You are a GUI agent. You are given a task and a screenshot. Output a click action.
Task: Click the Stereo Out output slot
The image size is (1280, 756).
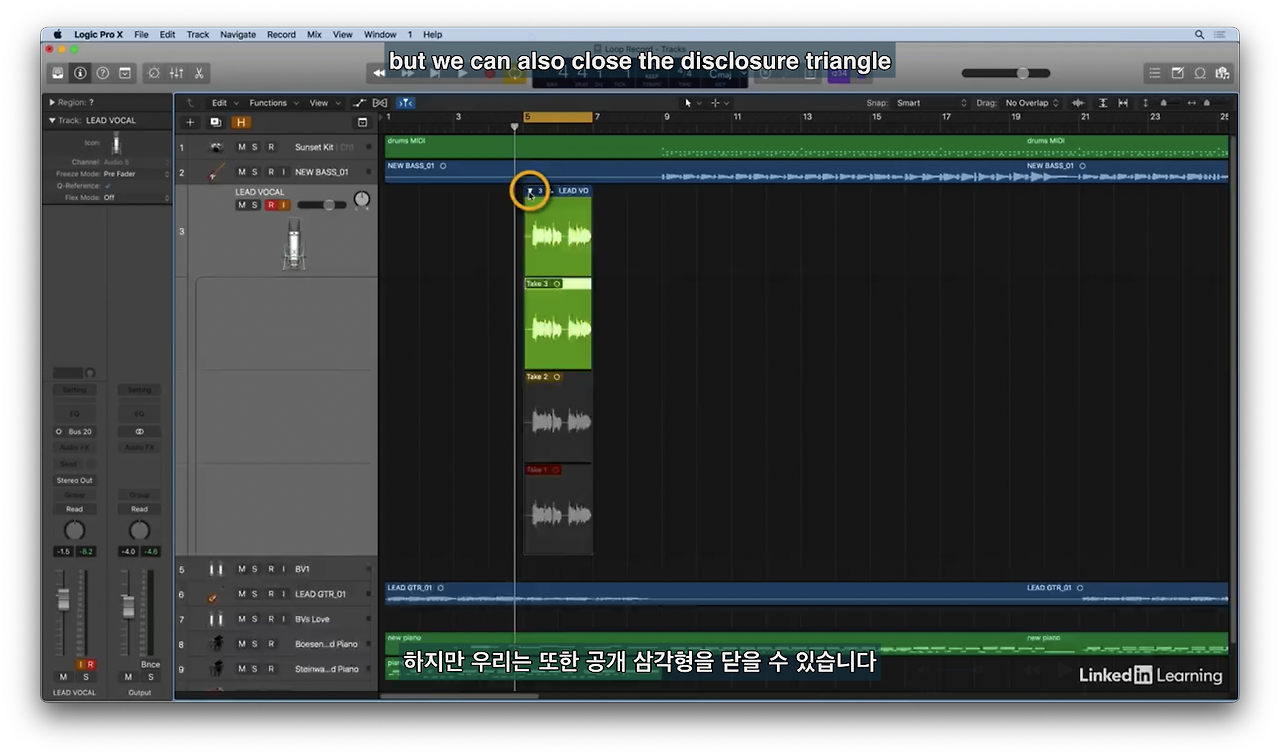point(75,480)
